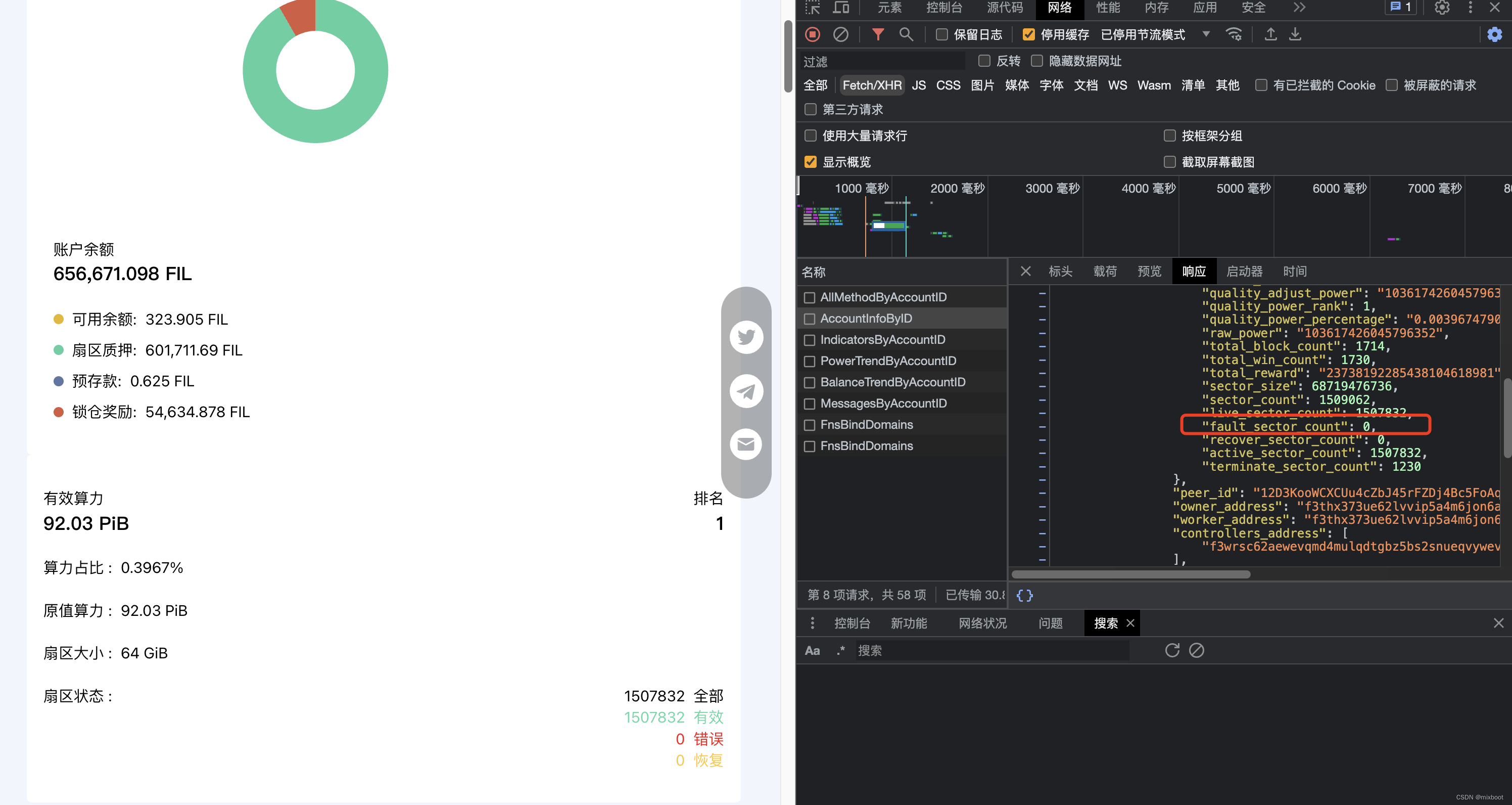The height and width of the screenshot is (805, 1512).
Task: Select MessagesByAccountID request row
Action: click(902, 404)
